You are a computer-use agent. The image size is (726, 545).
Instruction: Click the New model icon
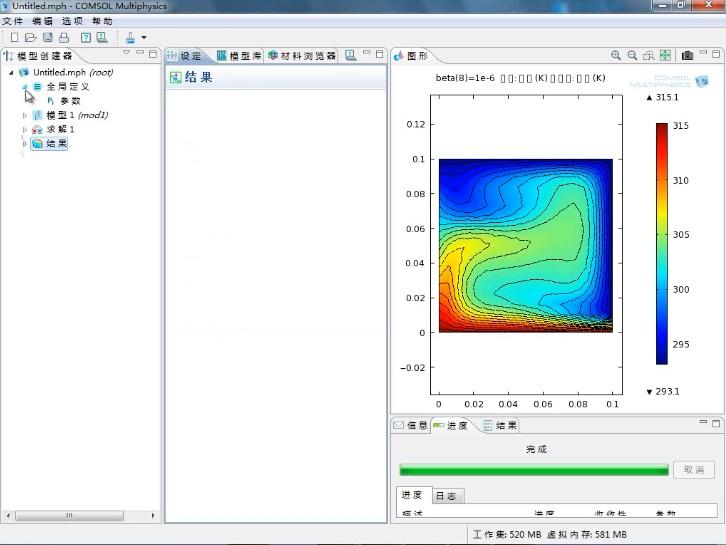pyautogui.click(x=14, y=38)
